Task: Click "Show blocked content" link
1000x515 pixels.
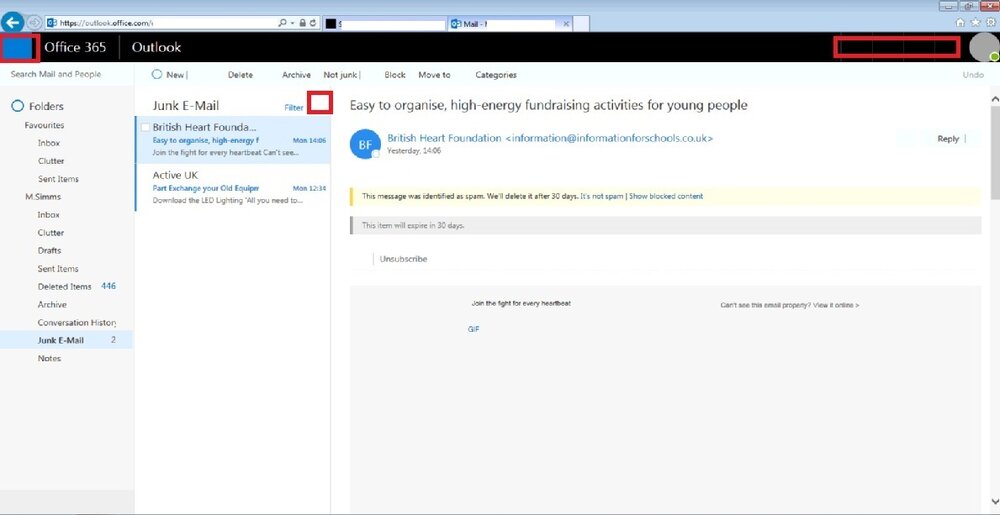Action: tap(666, 196)
